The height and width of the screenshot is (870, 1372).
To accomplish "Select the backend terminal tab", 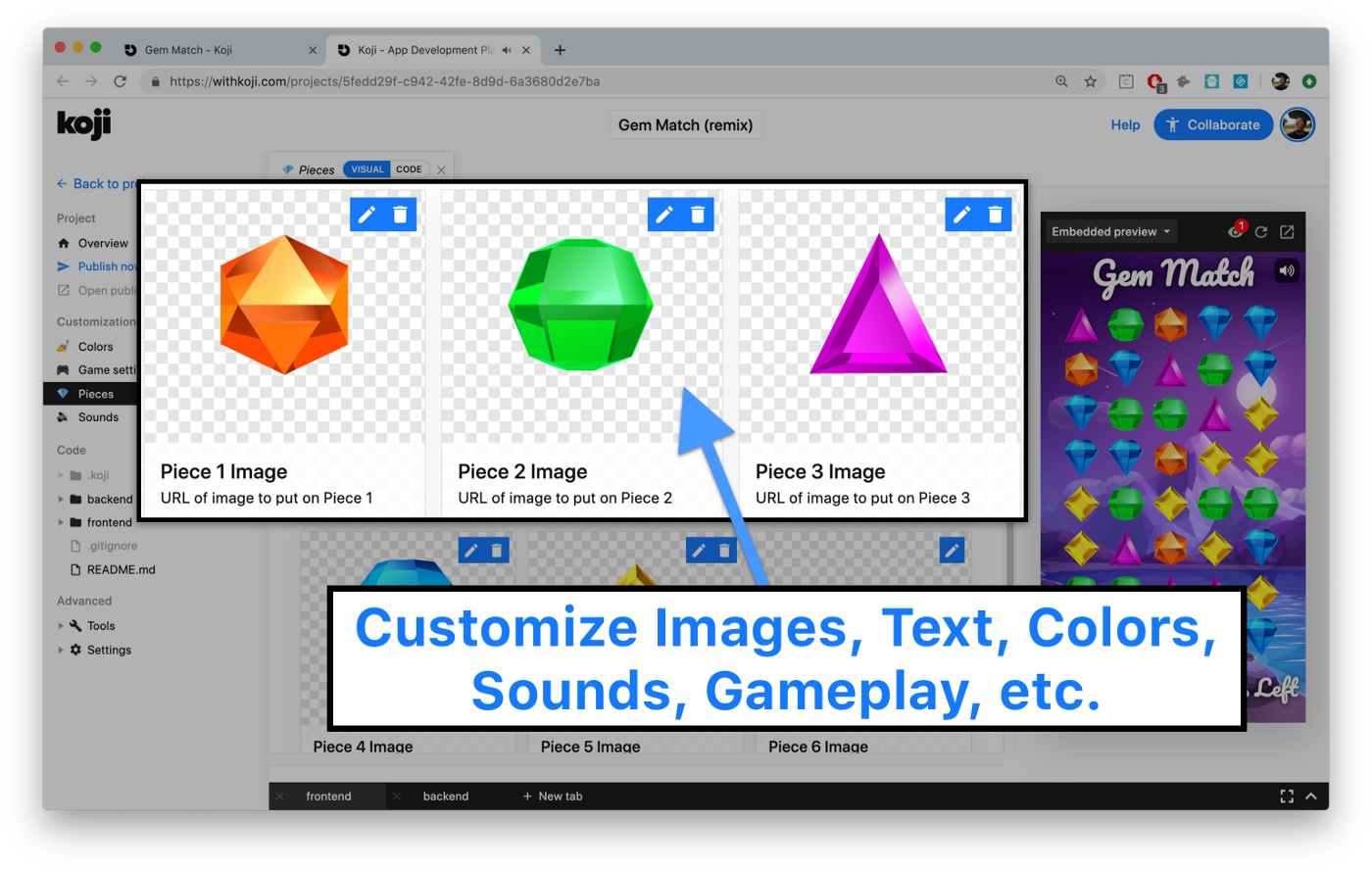I will [x=446, y=797].
